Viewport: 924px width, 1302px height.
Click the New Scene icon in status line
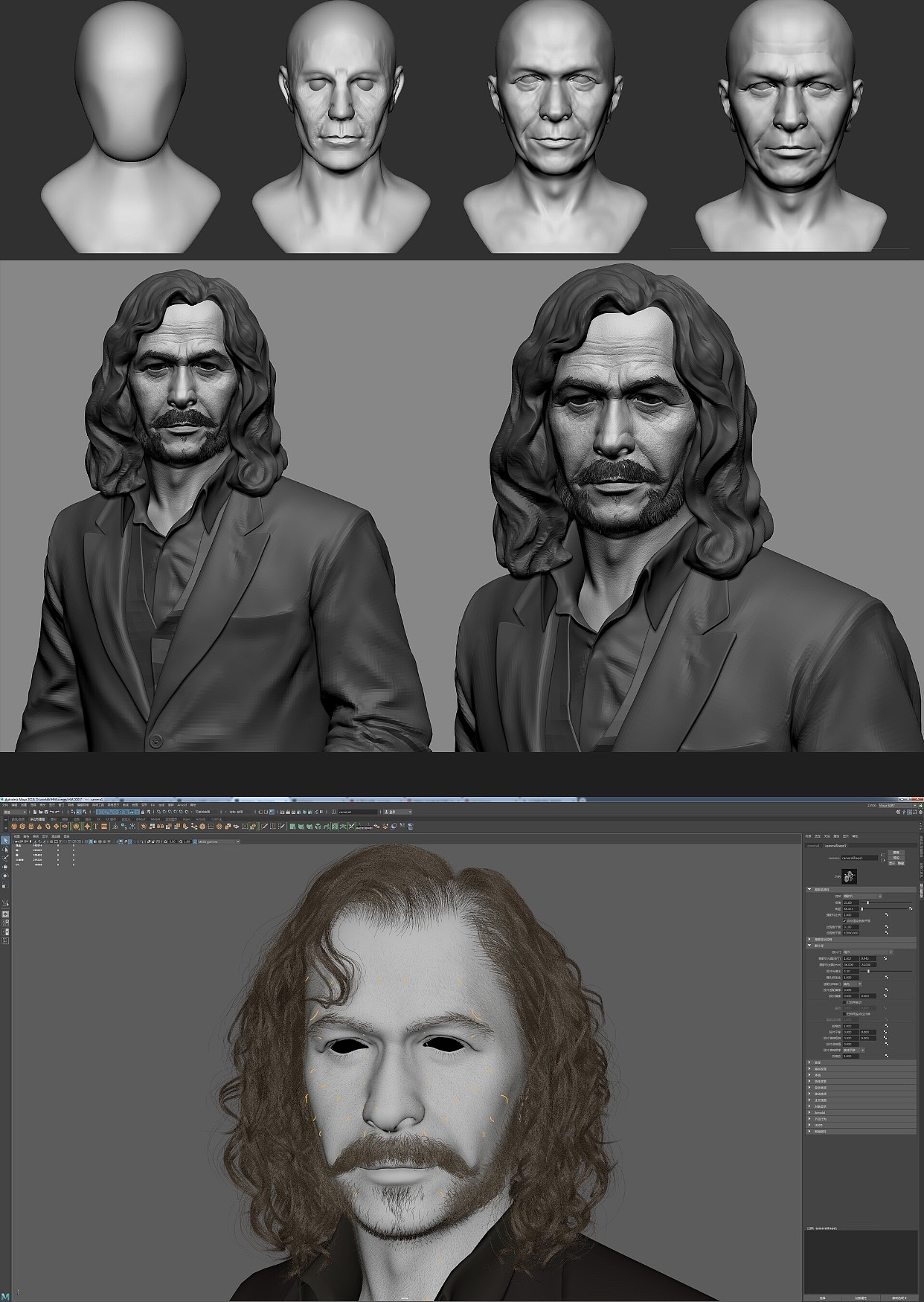point(35,812)
